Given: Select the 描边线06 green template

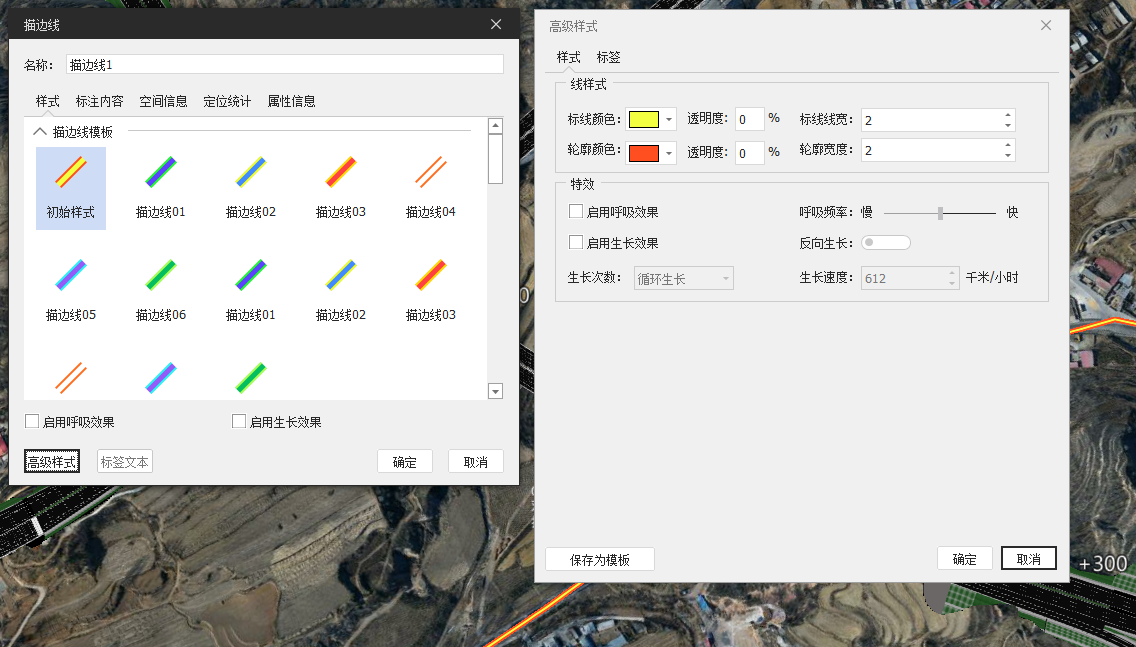Looking at the screenshot, I should [160, 276].
